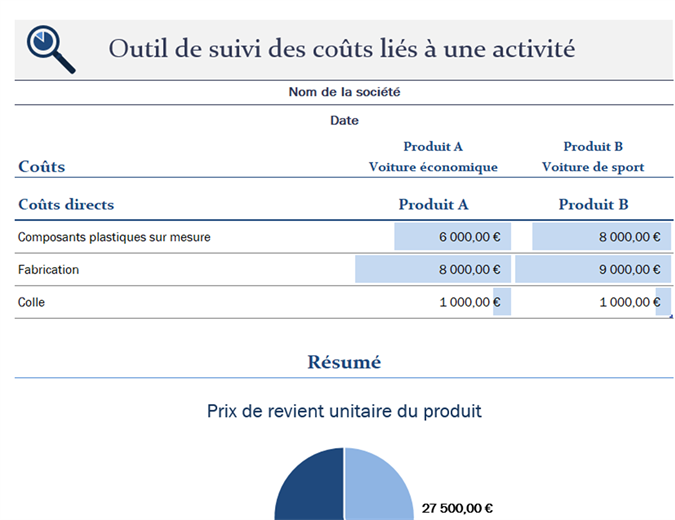Select the title 'Outil de suivi des coûts liés à une activité'
The image size is (675, 520).
(x=341, y=48)
